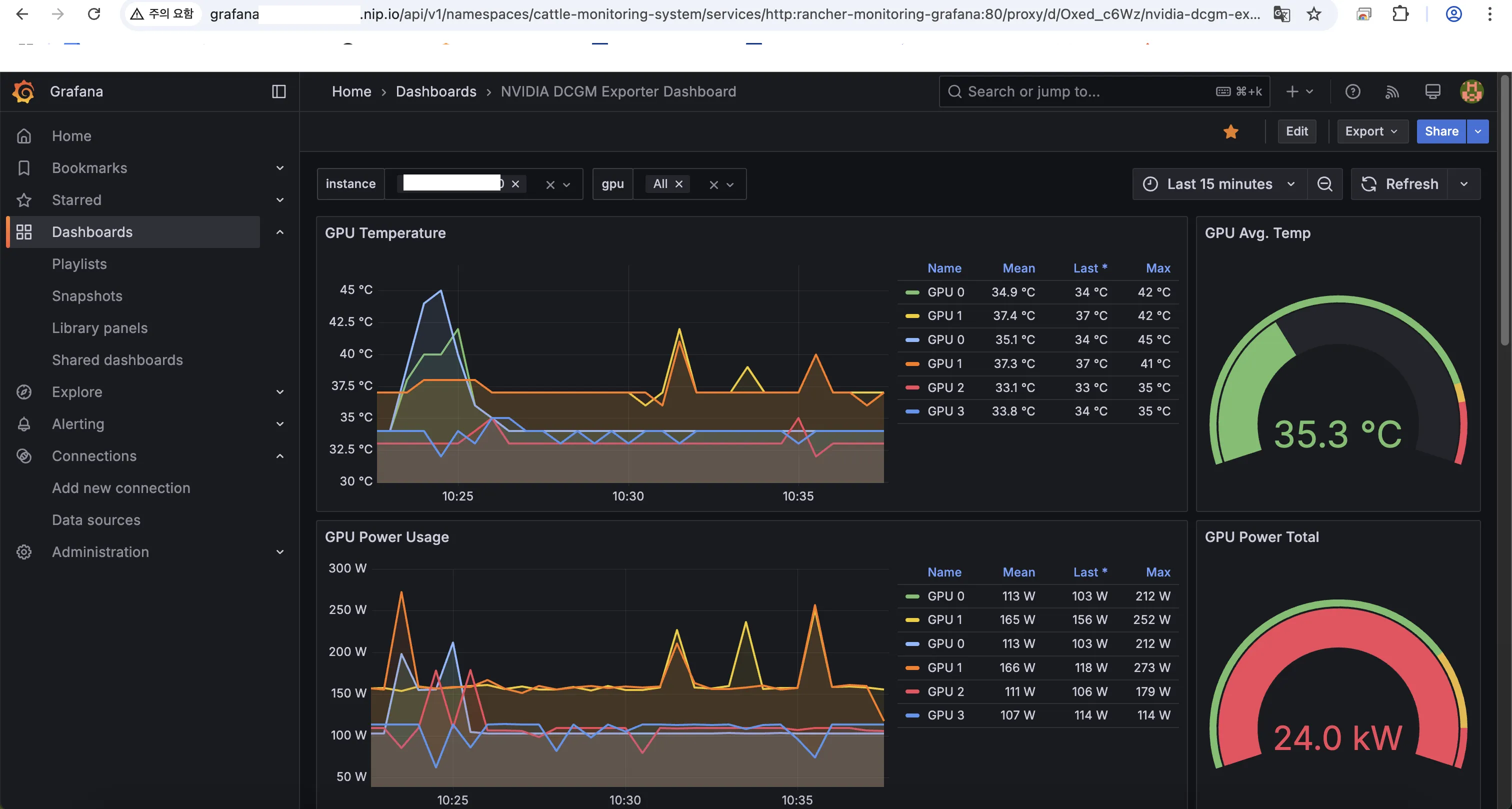Open the news feed RSS icon
Screen dimensions: 1512x809
click(x=1392, y=91)
